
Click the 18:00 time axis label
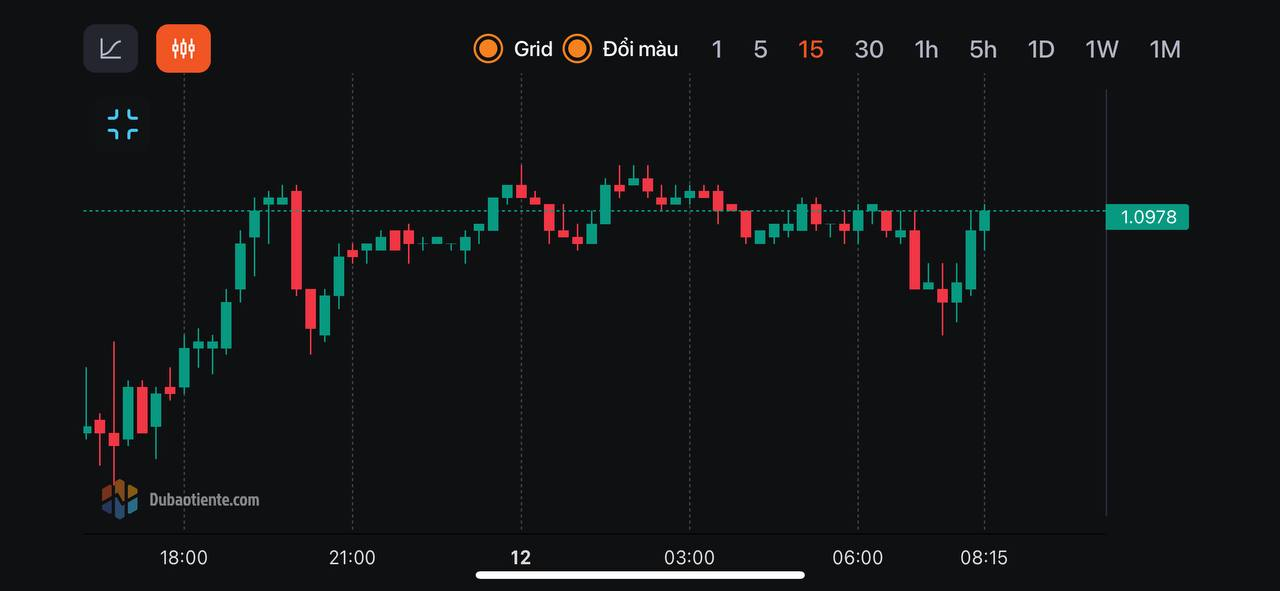pos(184,558)
